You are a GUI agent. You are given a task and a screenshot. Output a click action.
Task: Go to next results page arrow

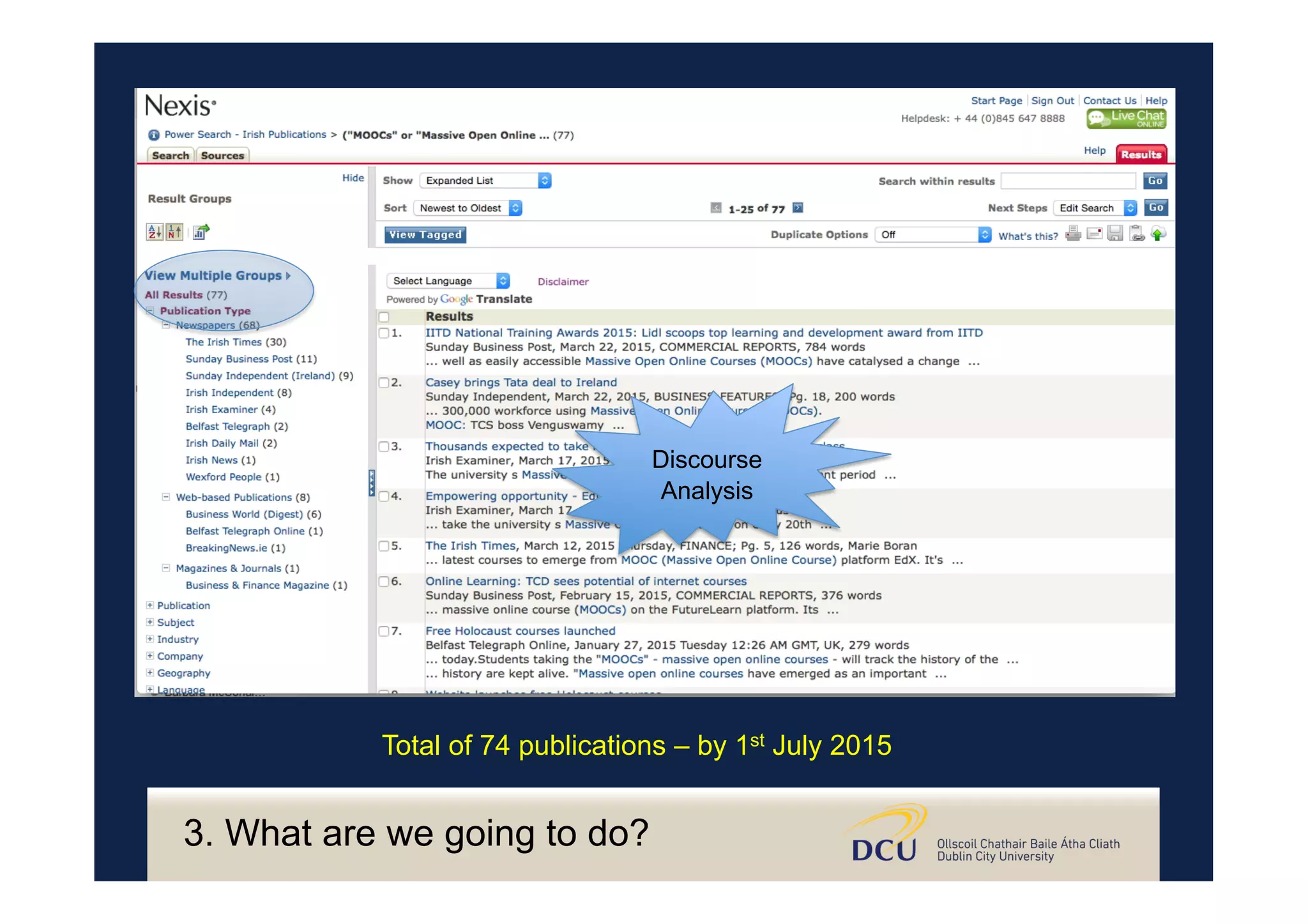798,208
